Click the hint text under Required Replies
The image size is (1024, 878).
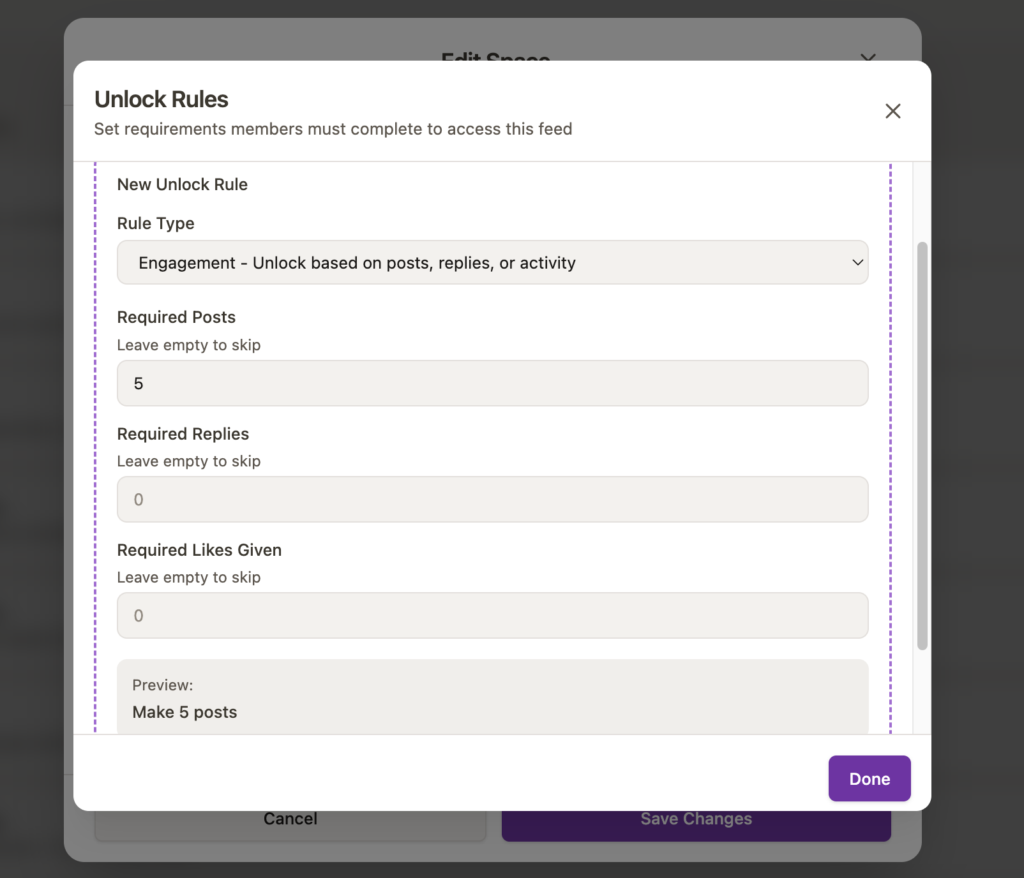point(189,461)
